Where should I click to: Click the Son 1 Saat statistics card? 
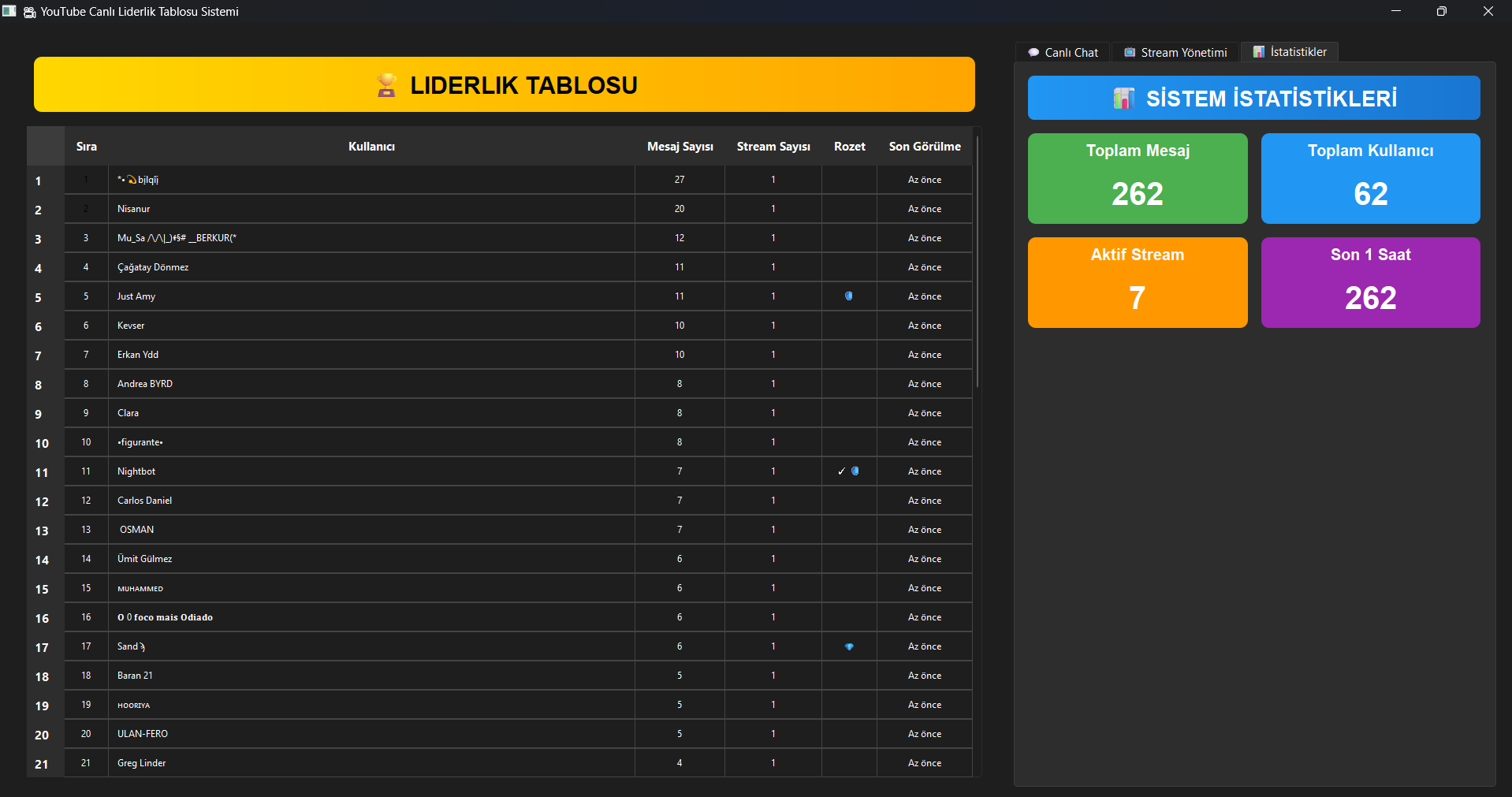1371,282
